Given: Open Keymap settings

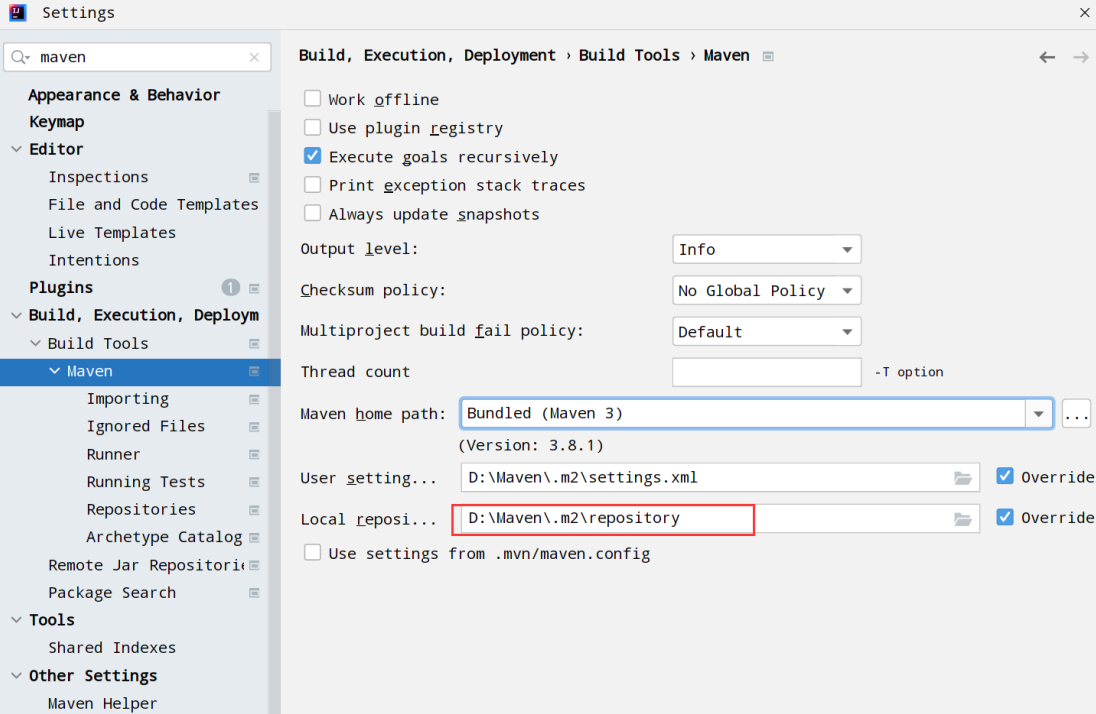Looking at the screenshot, I should click(x=57, y=122).
